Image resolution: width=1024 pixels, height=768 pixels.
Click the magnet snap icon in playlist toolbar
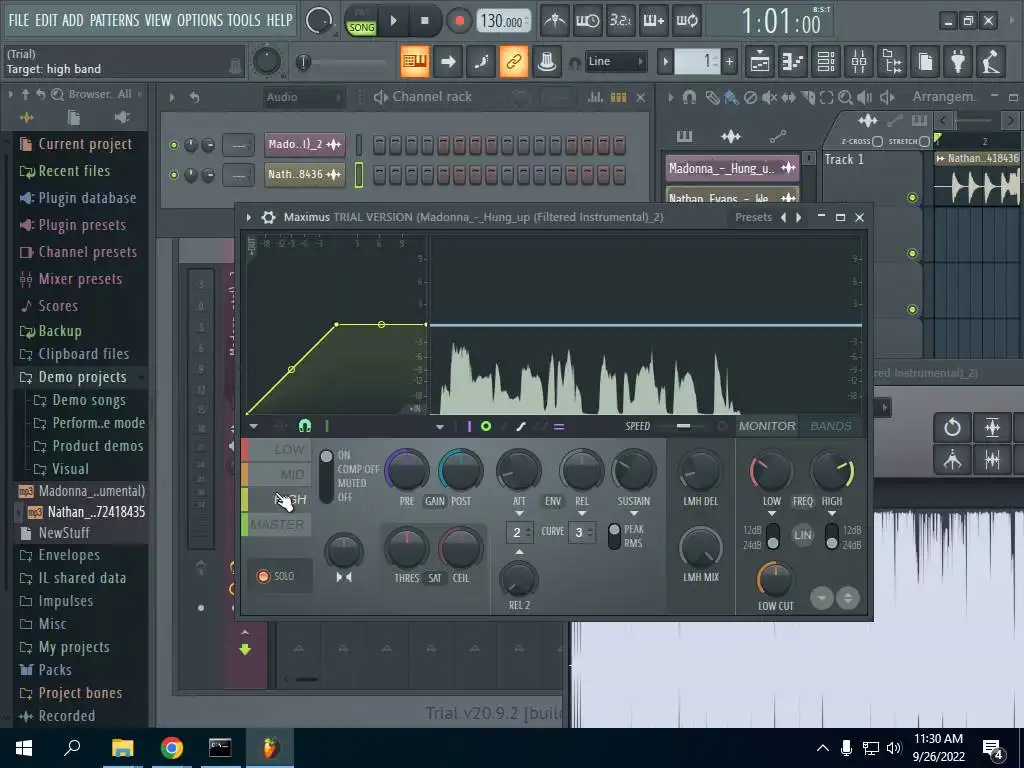point(689,97)
